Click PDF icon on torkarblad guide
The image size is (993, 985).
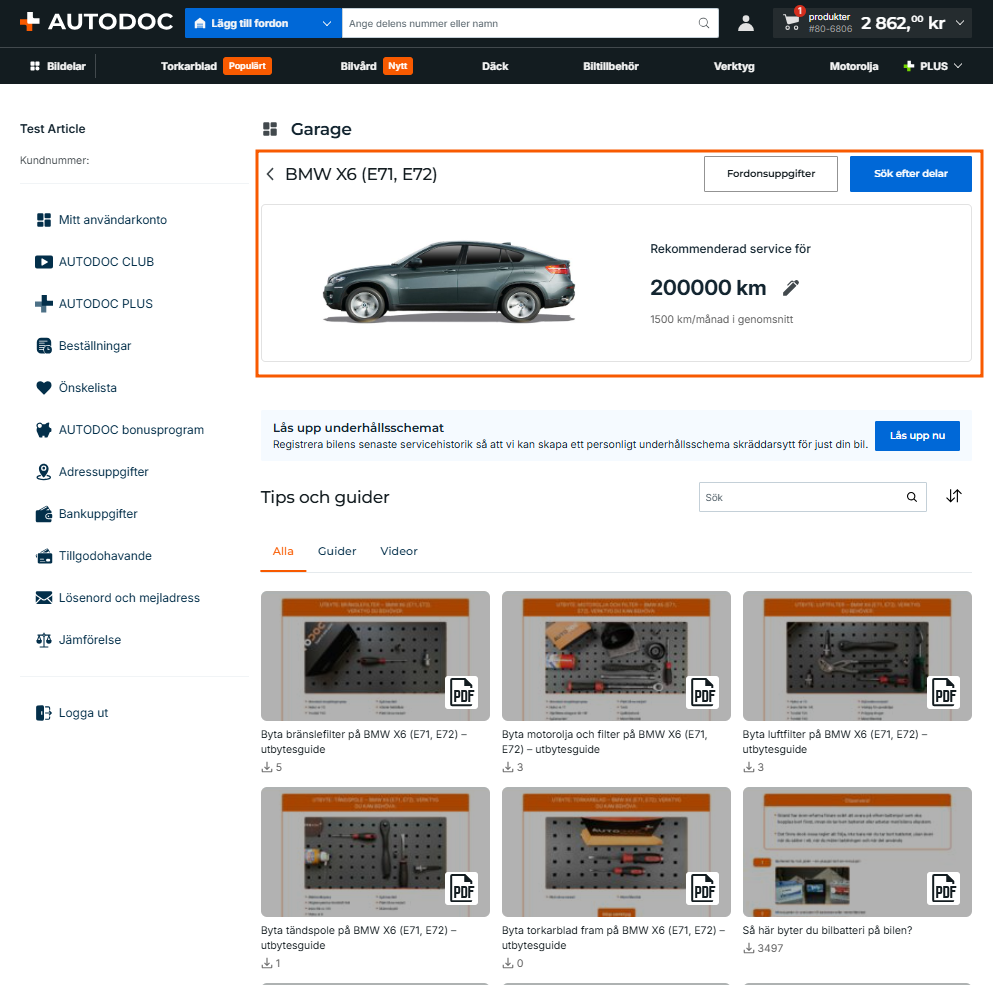click(x=704, y=888)
